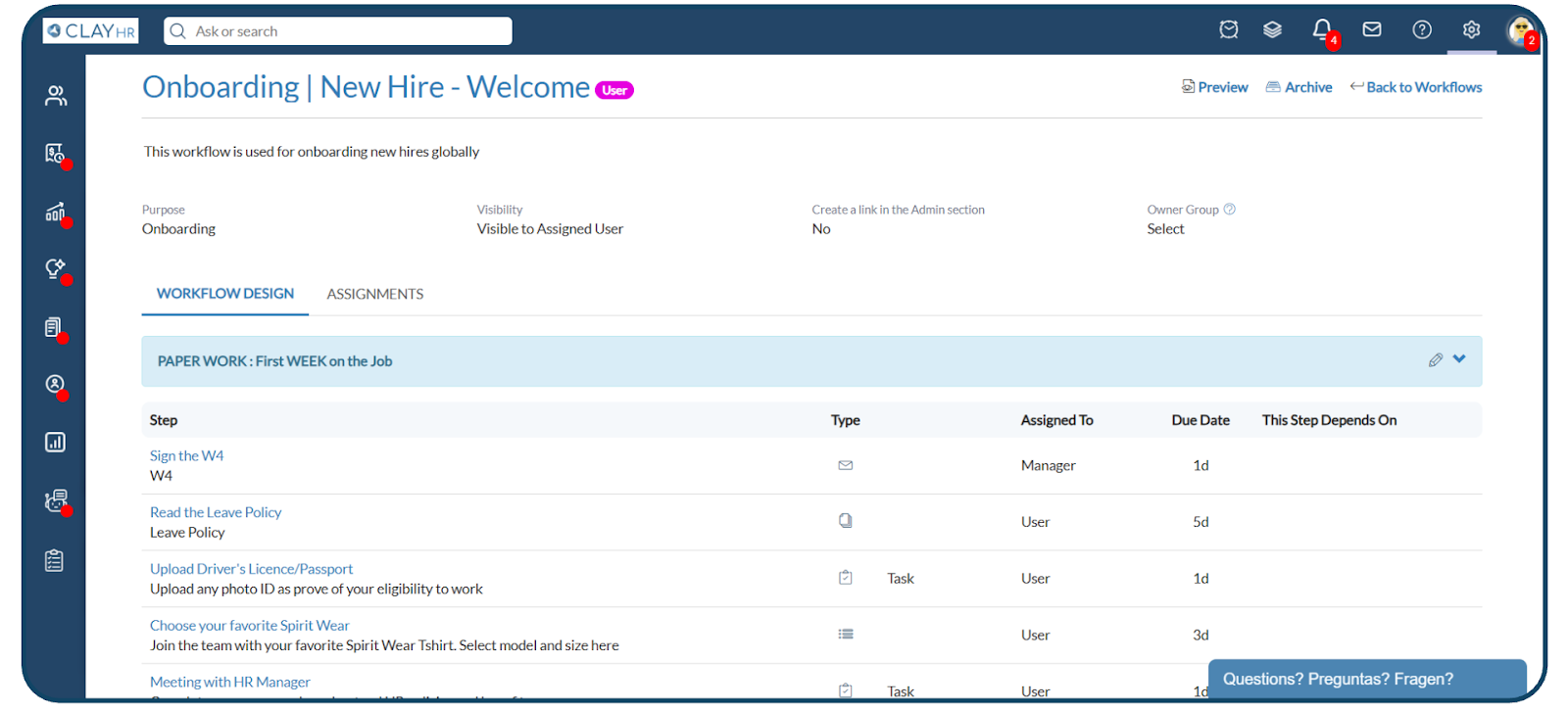1568x710 pixels.
Task: Open the performance chart icon in sidebar
Action: (x=56, y=213)
